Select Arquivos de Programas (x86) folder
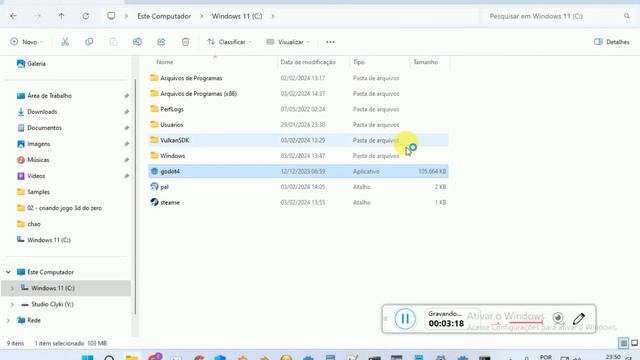Image resolution: width=640 pixels, height=360 pixels. point(298,93)
